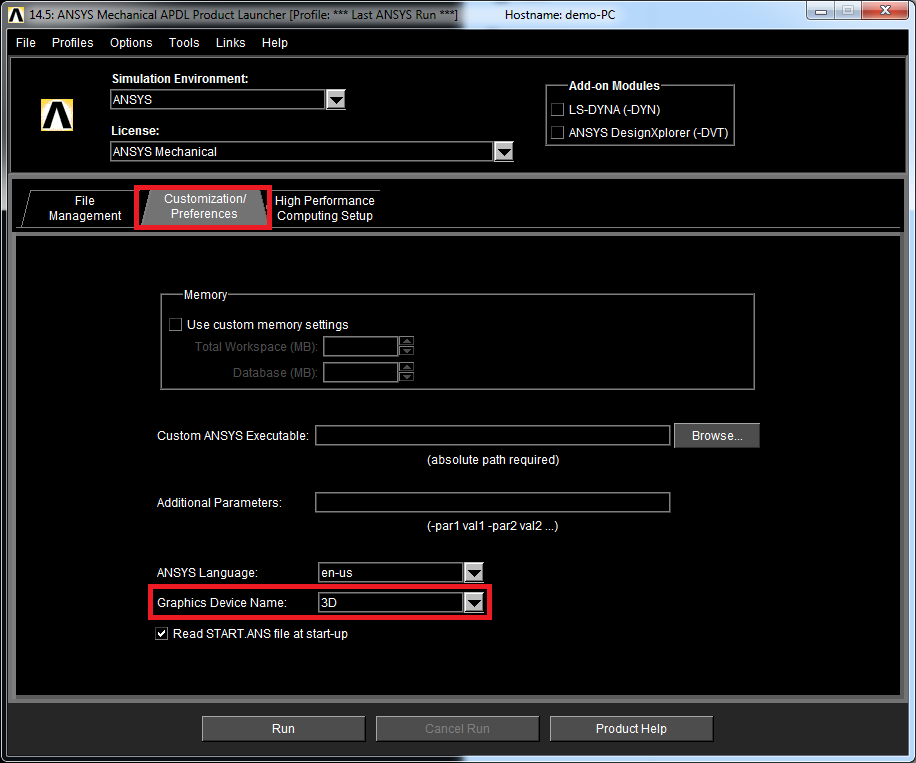This screenshot has width=916, height=763.
Task: Click the Graphics Device Name: label
Action: [x=221, y=602]
